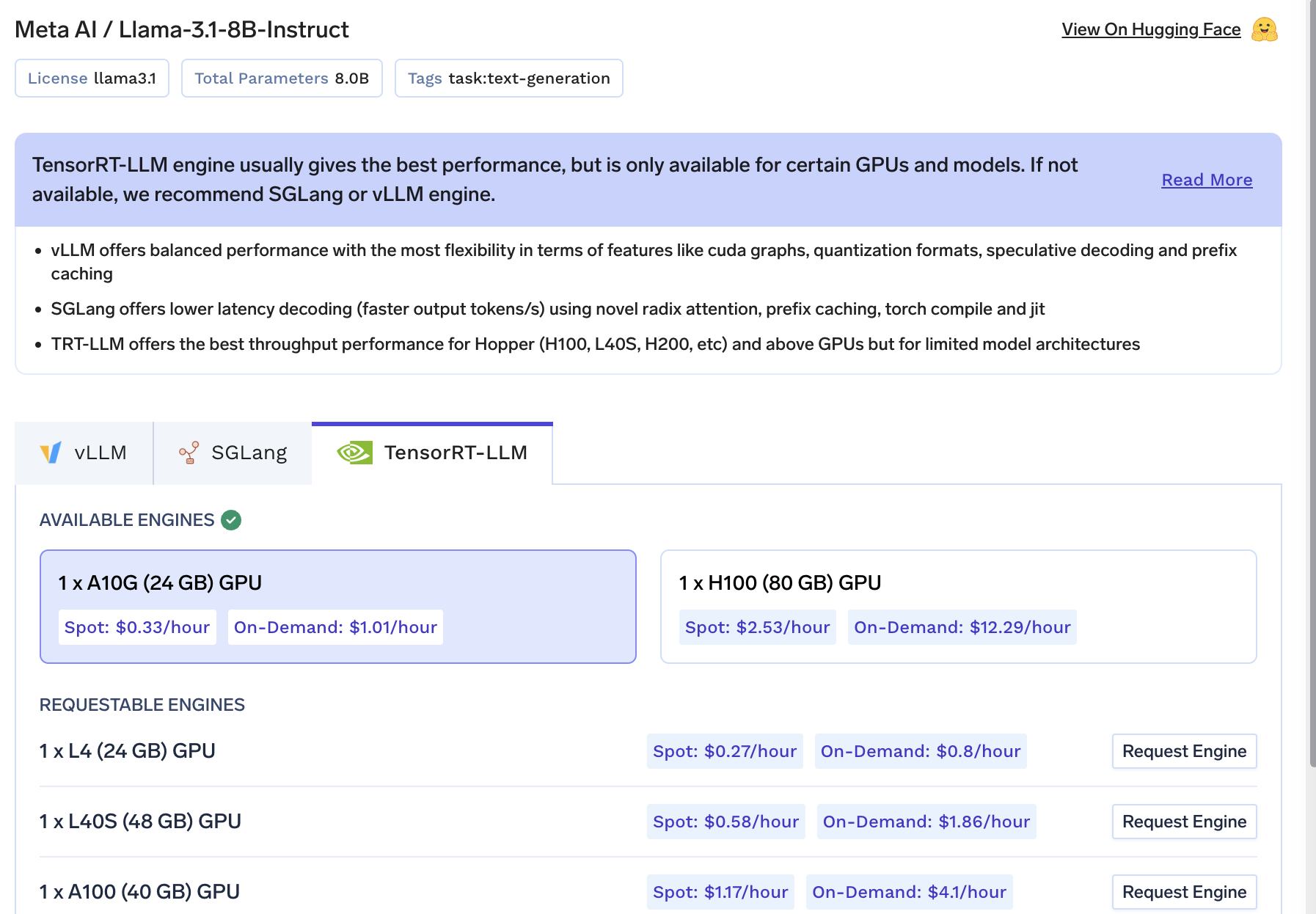Click the green available engines checkmark

[x=231, y=520]
